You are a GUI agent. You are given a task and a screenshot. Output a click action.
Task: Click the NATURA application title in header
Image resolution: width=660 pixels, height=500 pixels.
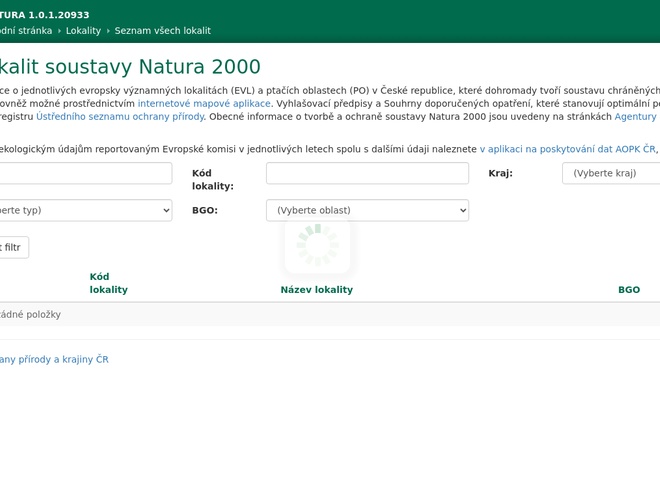point(44,15)
